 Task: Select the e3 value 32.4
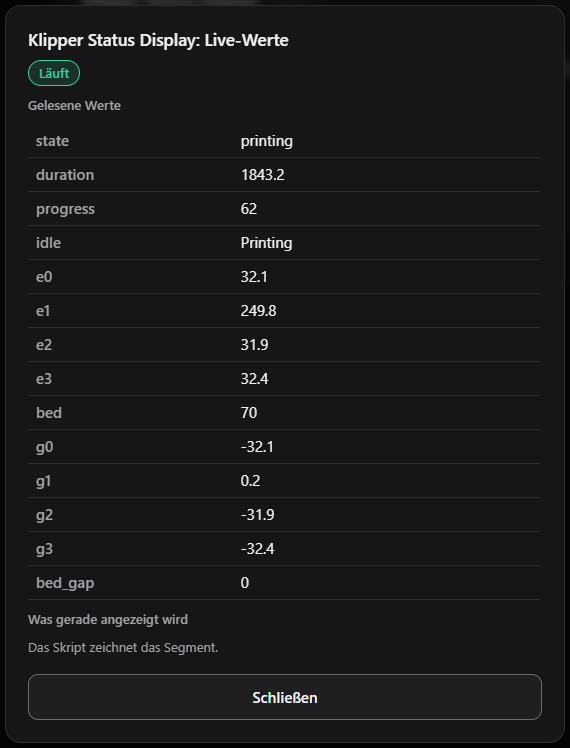click(254, 379)
